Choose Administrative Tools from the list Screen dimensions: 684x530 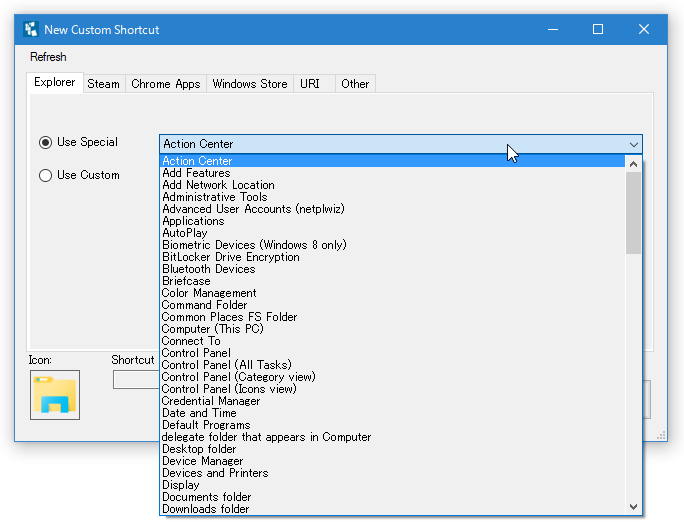[x=393, y=197]
